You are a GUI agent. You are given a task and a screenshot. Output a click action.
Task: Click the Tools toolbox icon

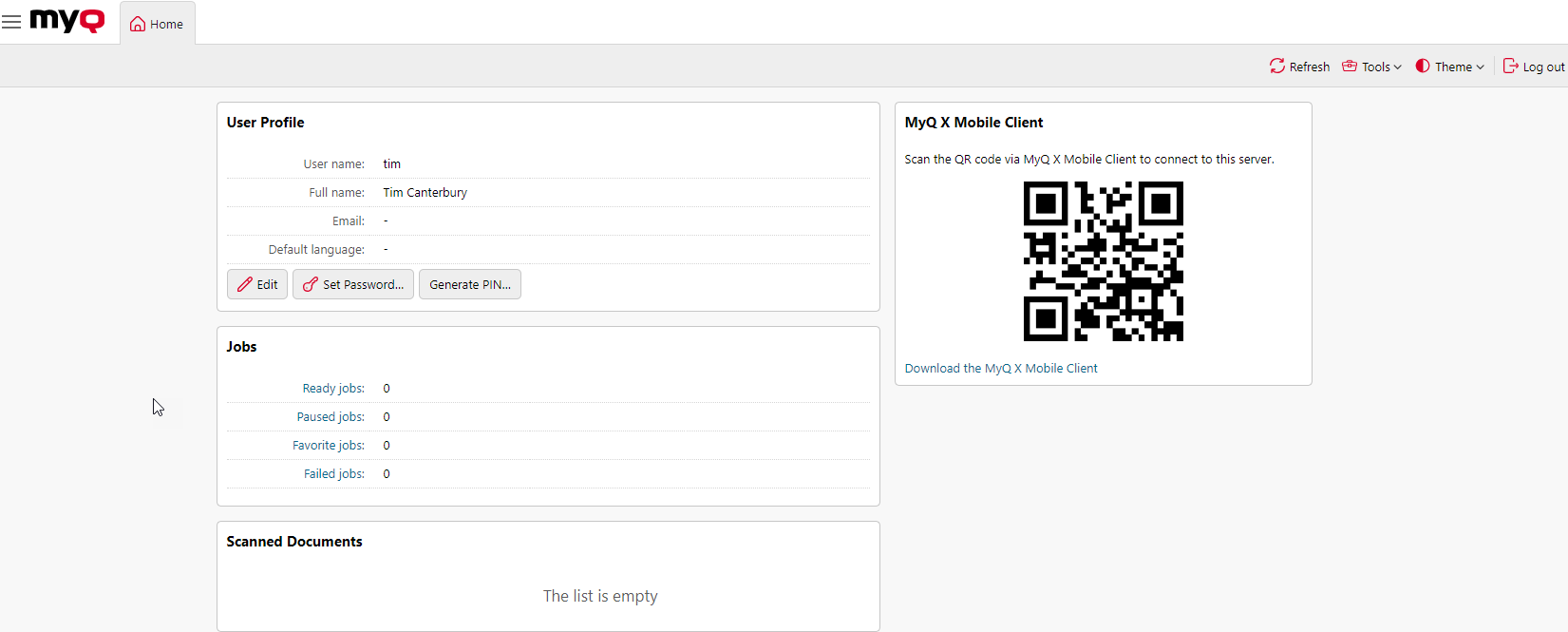(1350, 66)
